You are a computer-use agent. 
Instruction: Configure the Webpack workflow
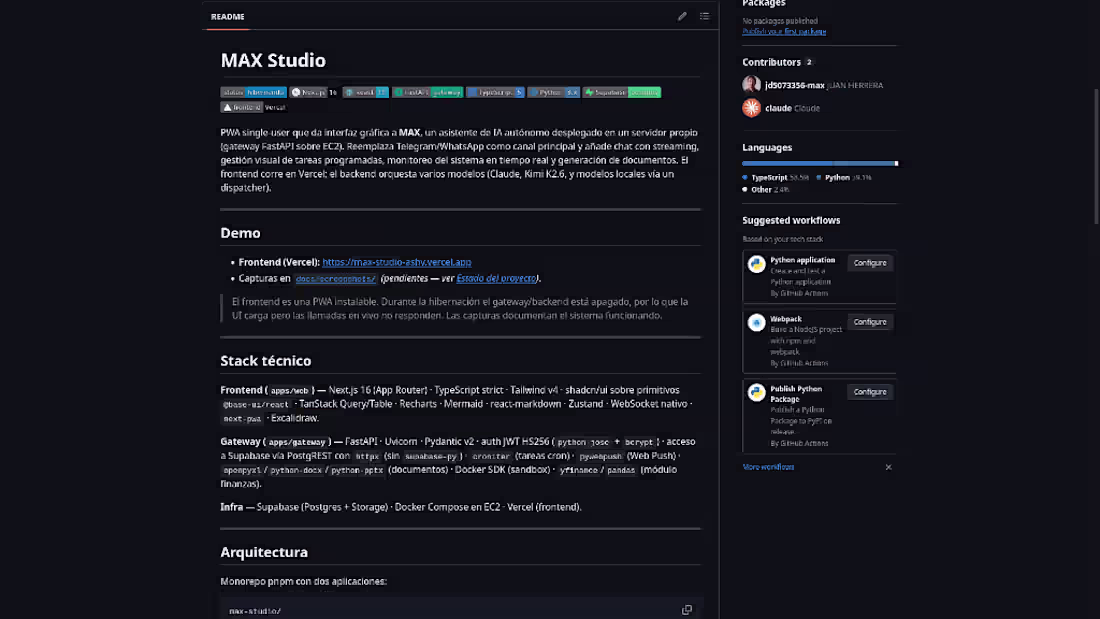(x=870, y=321)
